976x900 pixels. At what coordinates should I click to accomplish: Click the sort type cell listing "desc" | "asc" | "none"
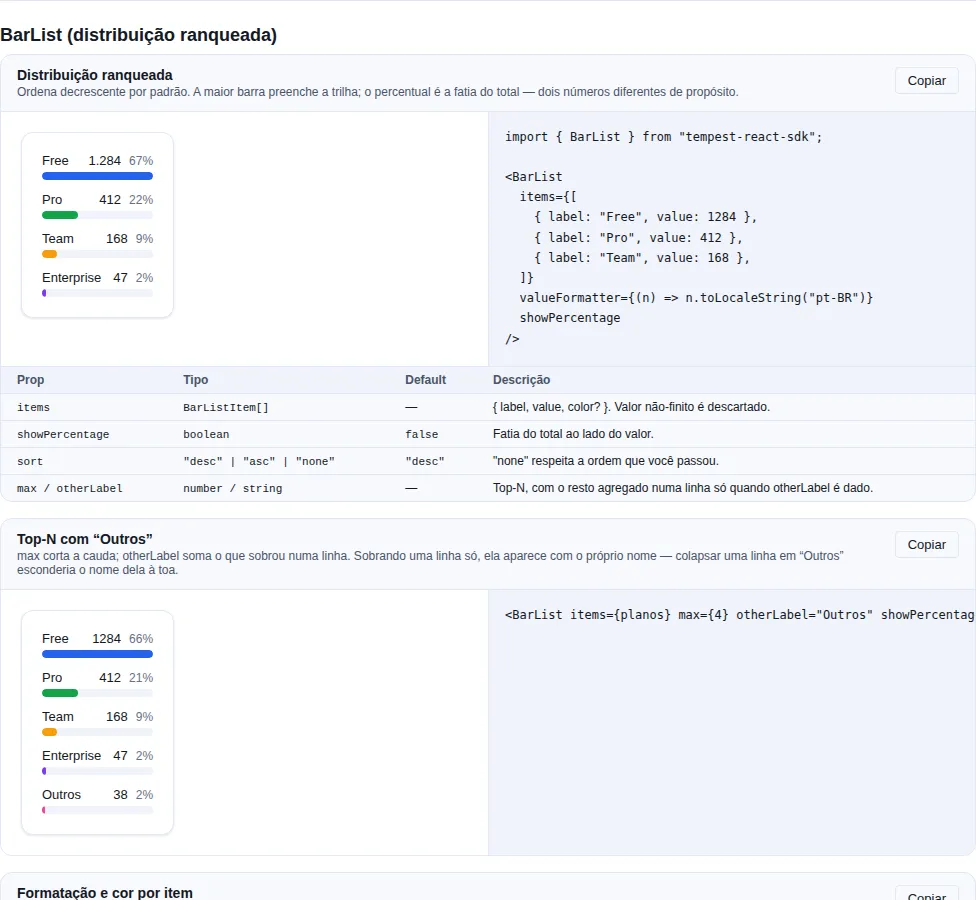(259, 462)
